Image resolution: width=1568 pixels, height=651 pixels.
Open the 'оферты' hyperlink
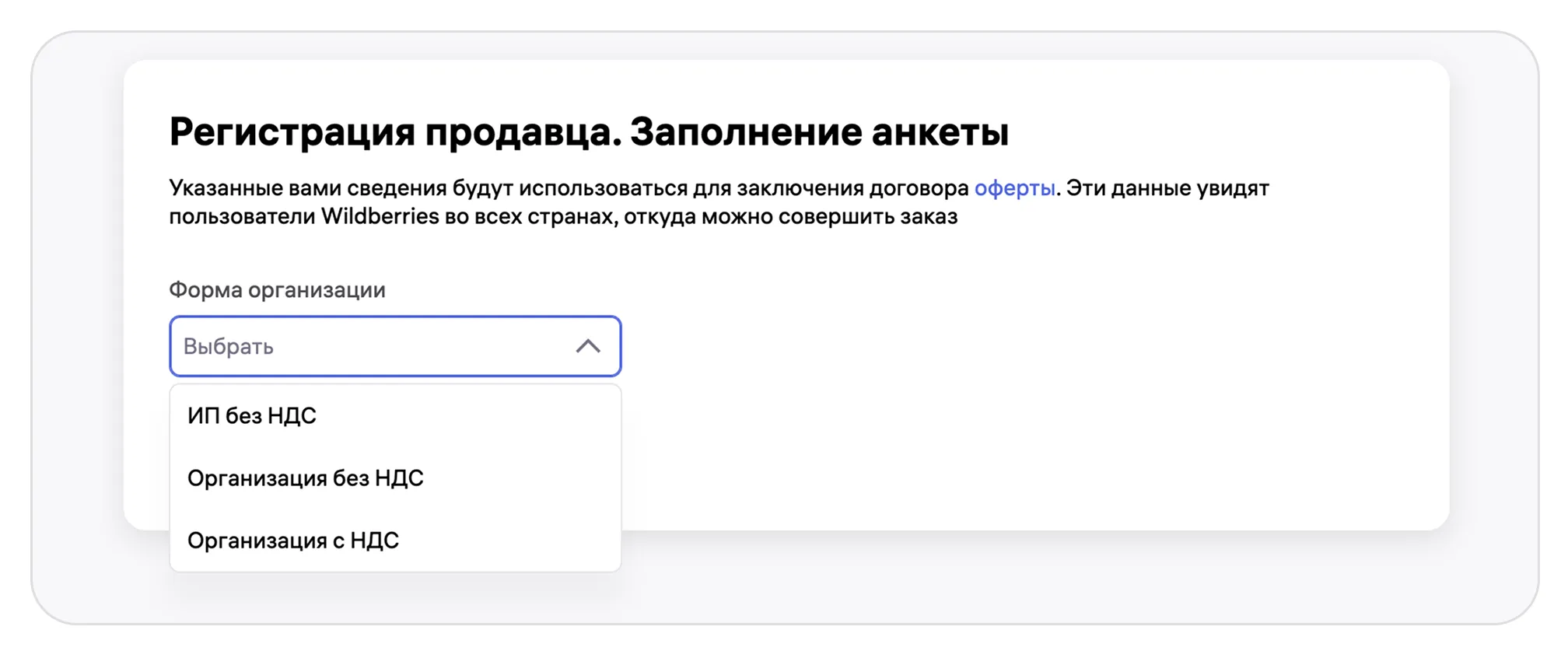tap(1014, 188)
